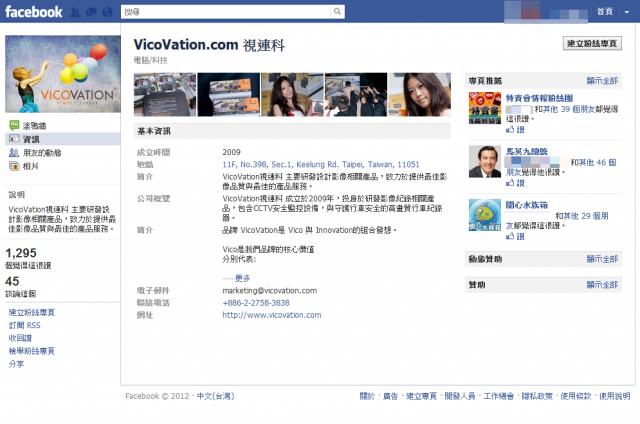Show all 贊助 with 顯示全部

602,285
